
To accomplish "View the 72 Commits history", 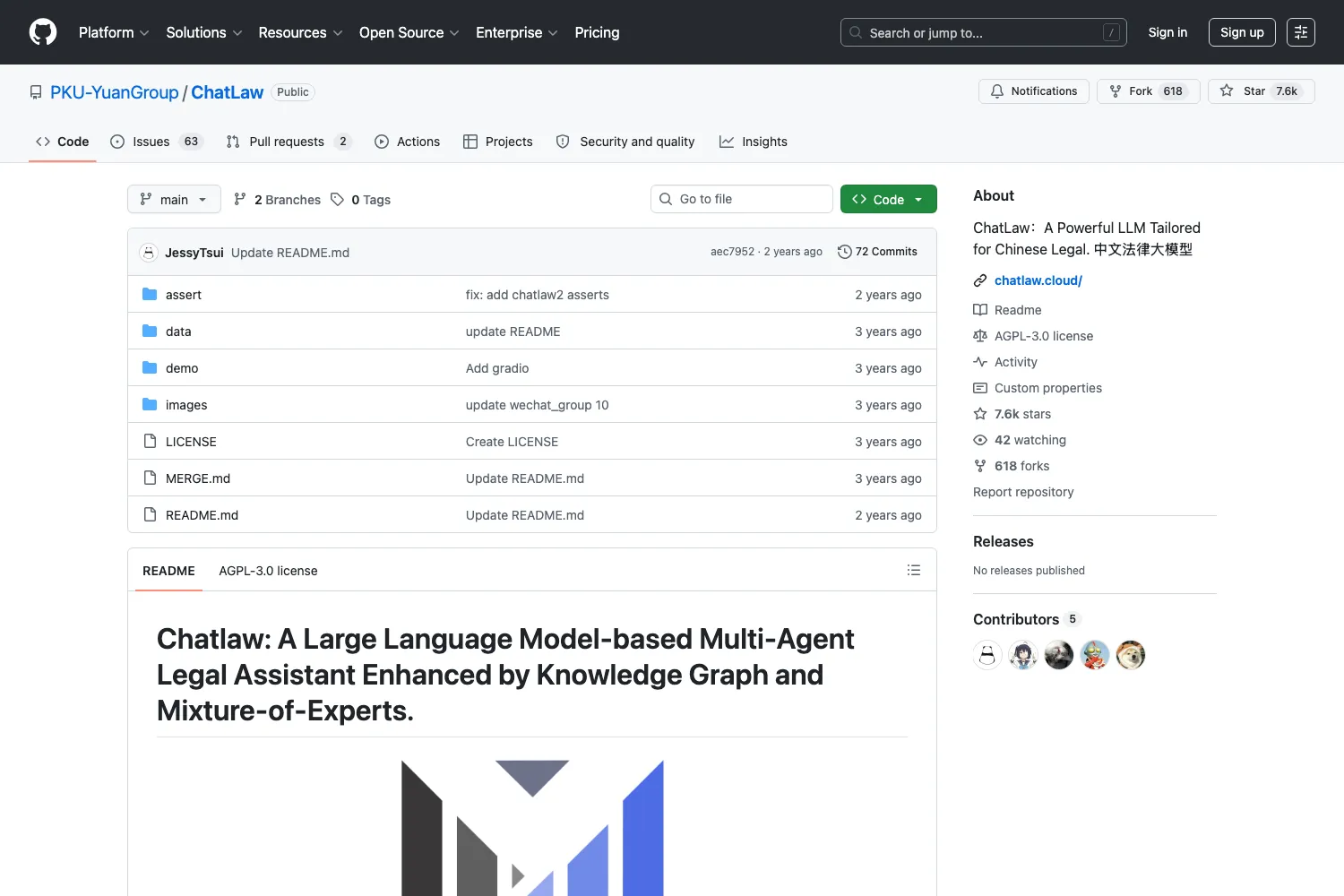I will (x=877, y=252).
